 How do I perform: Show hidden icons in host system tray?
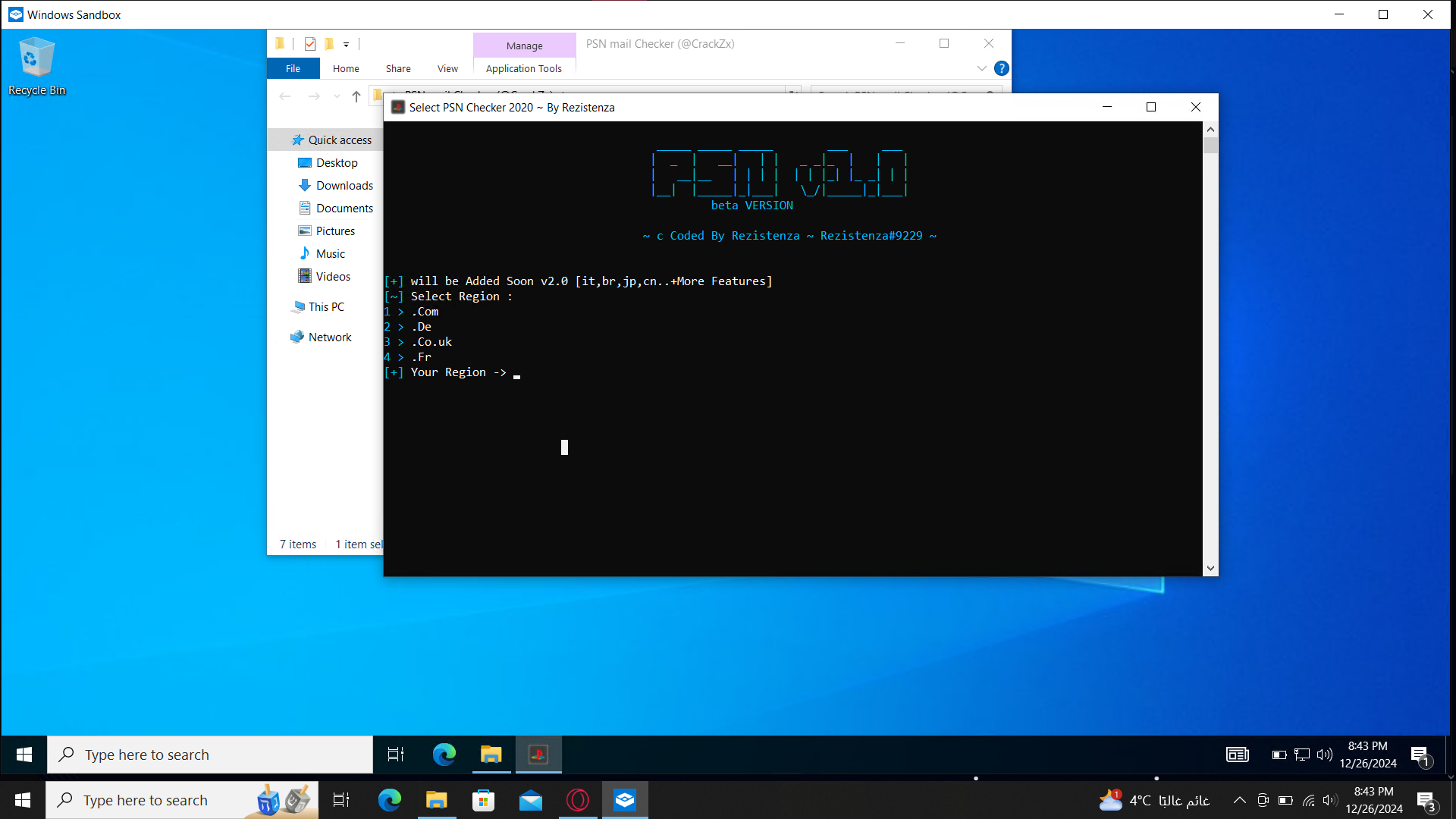(x=1239, y=800)
